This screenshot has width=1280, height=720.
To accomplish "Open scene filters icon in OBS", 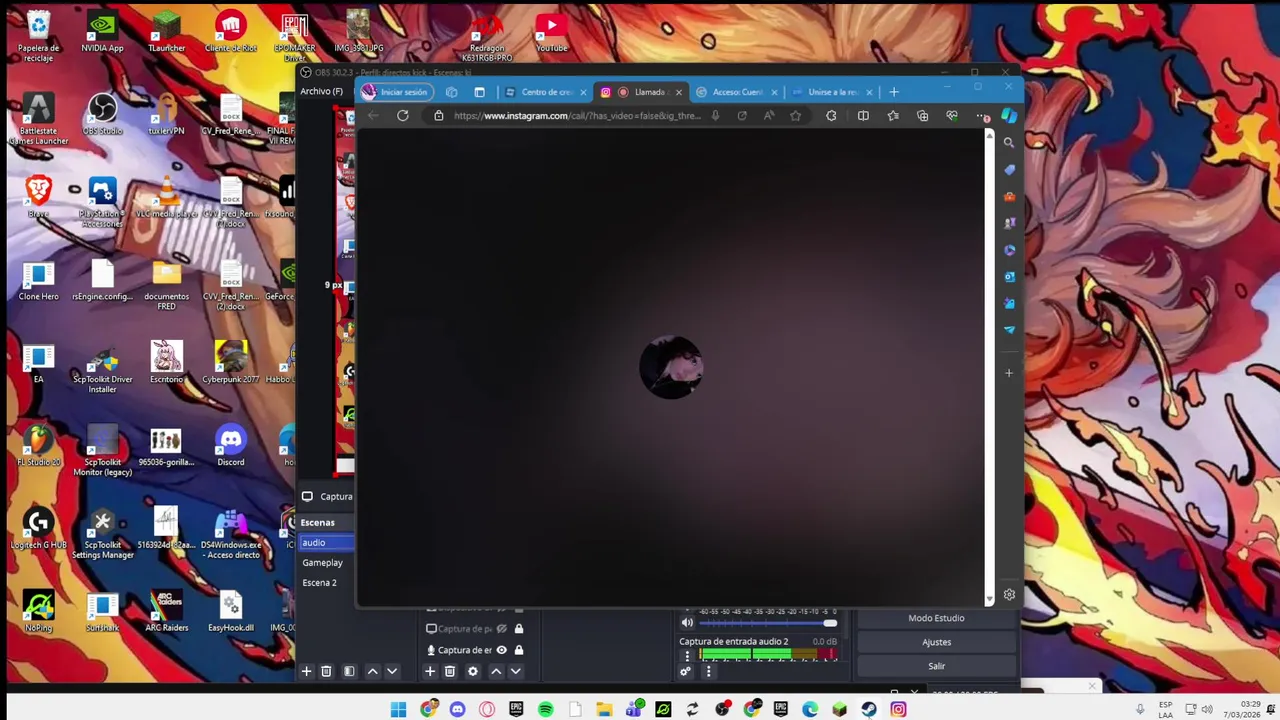I will [349, 672].
